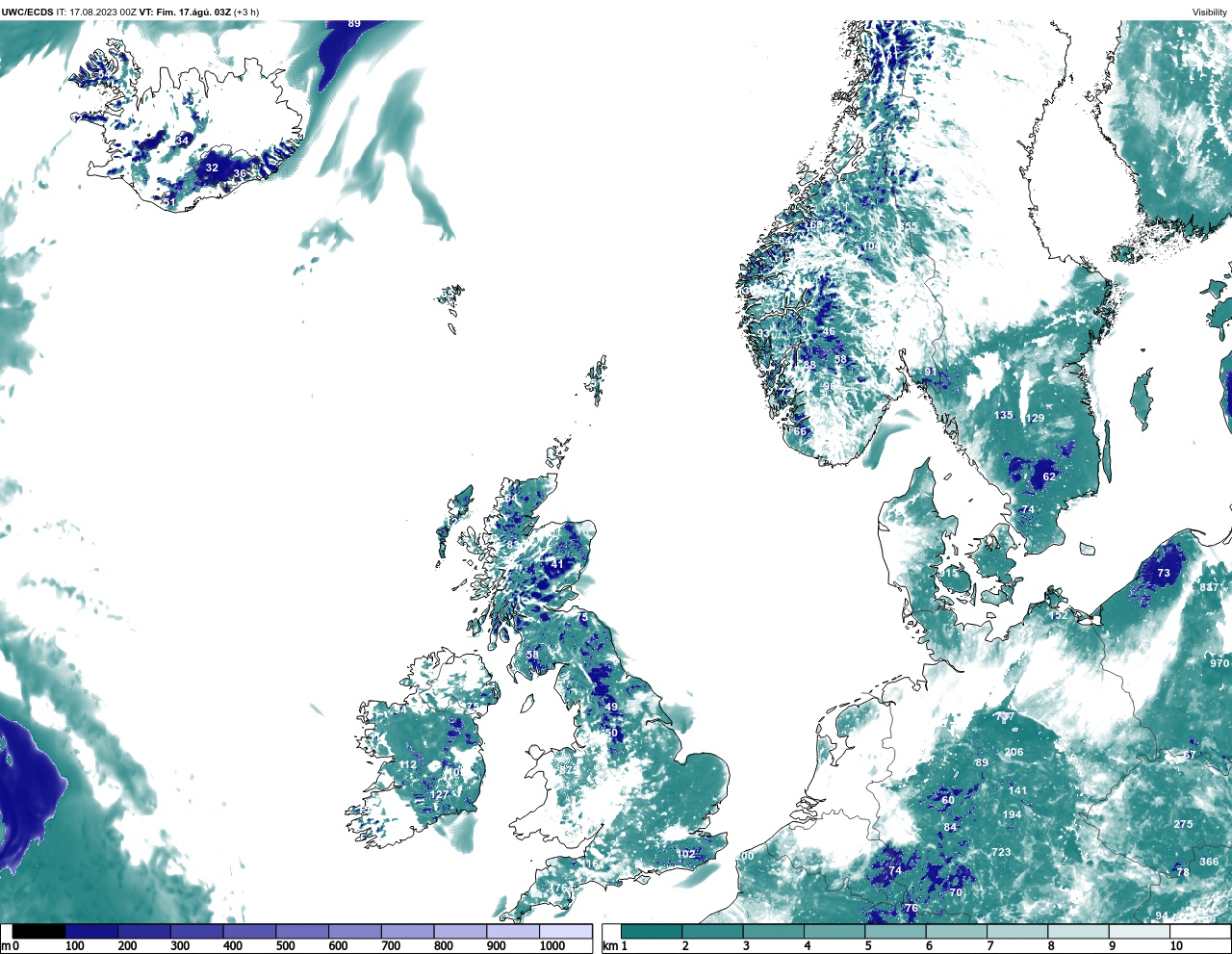This screenshot has height=954, width=1232.
Task: Pick the lavender swatch after 1000 m
Action: [566, 932]
